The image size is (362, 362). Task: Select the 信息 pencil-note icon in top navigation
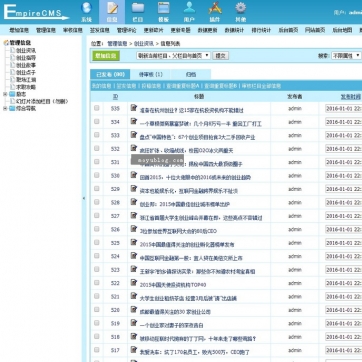(112, 8)
